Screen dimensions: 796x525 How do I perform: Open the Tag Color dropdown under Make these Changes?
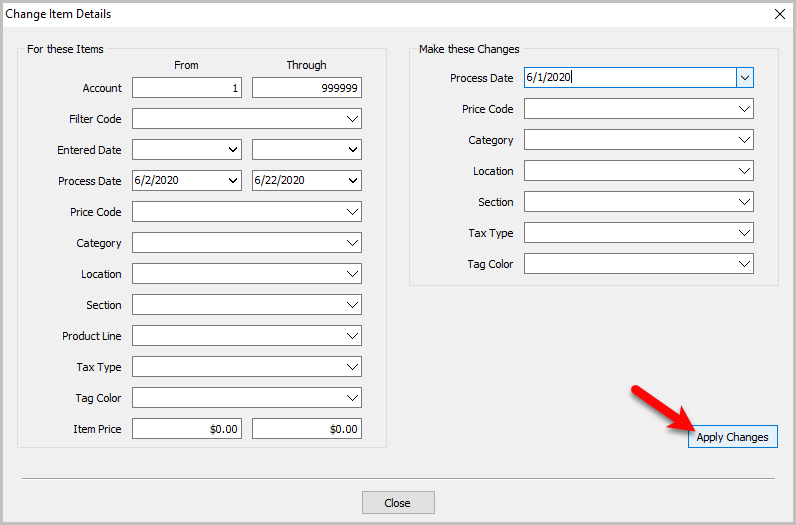(x=639, y=264)
